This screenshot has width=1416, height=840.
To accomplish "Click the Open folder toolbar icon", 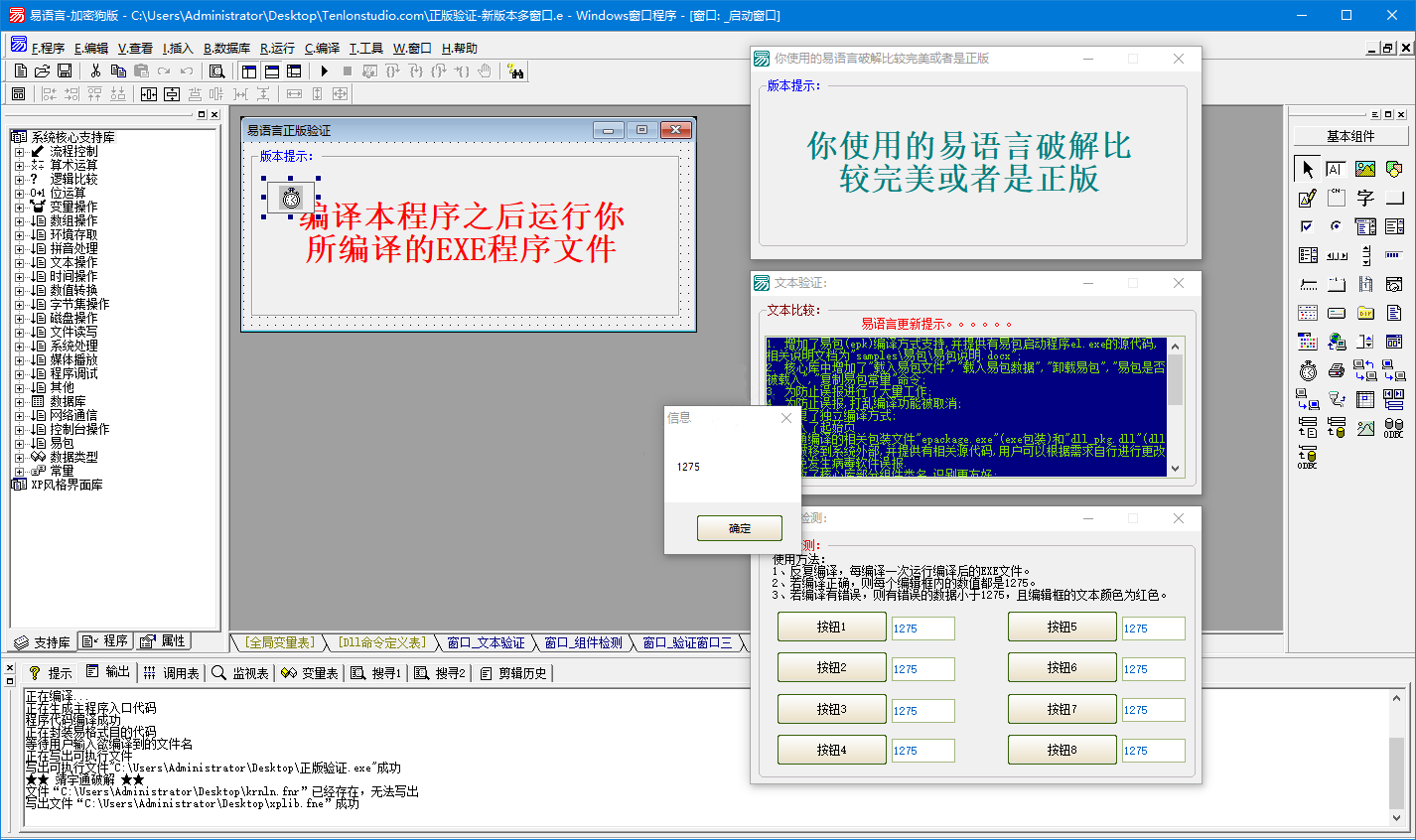I will pos(42,70).
